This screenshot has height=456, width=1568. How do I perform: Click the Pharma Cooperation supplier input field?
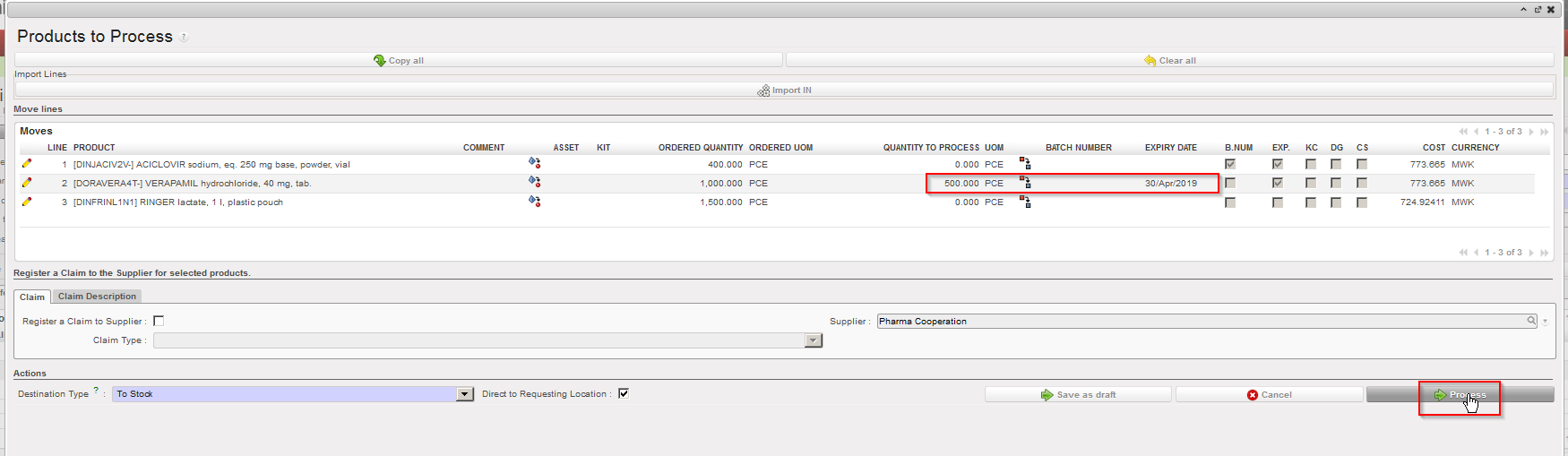pos(1201,321)
